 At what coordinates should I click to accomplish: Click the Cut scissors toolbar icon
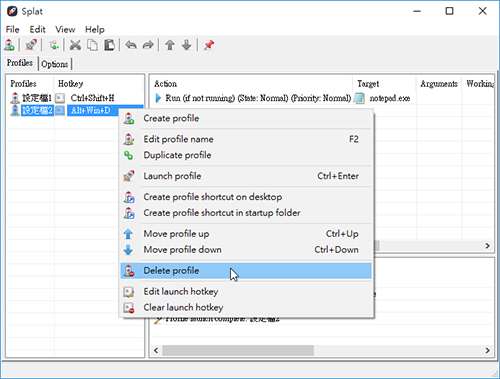75,45
